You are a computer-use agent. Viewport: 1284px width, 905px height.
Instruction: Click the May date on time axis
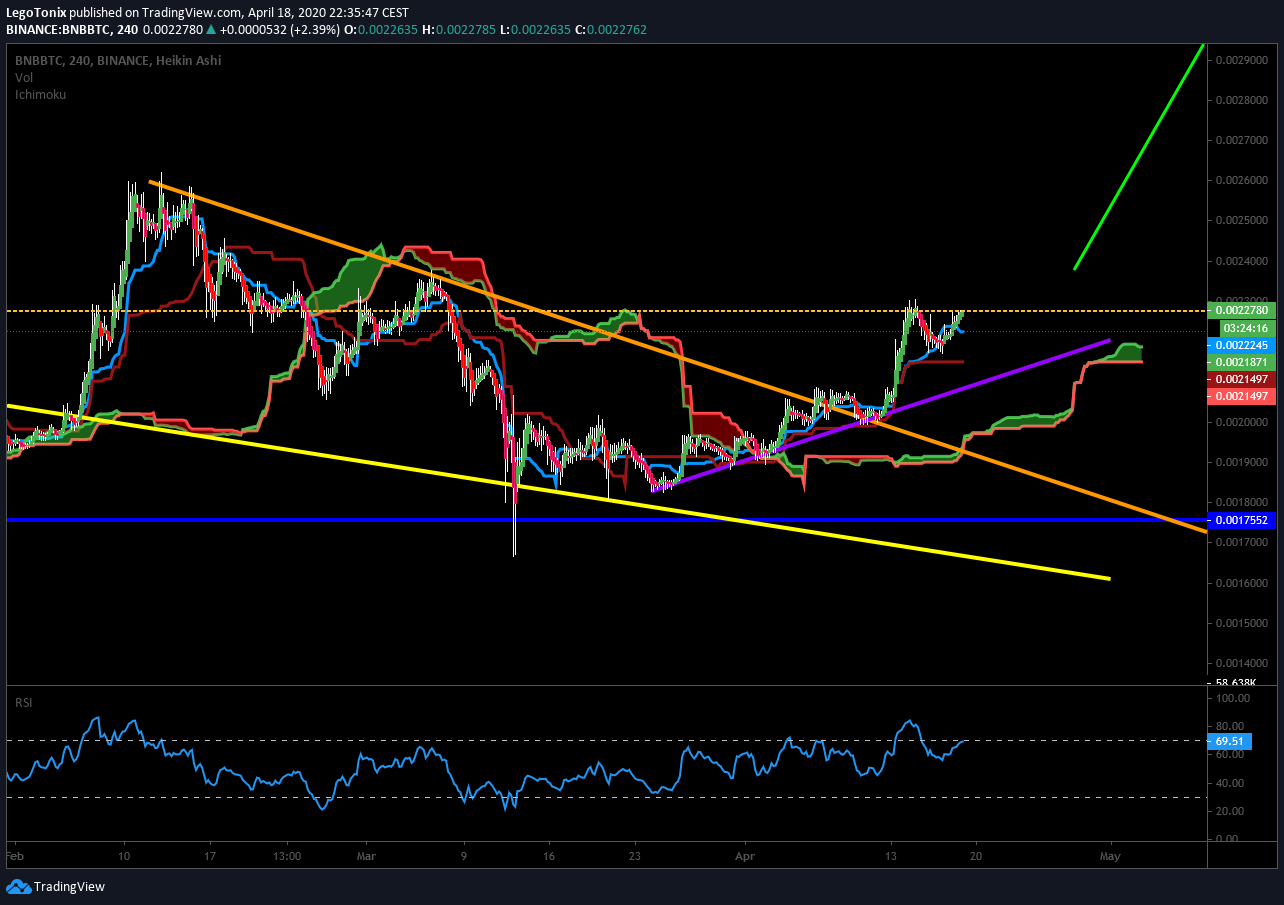1109,857
